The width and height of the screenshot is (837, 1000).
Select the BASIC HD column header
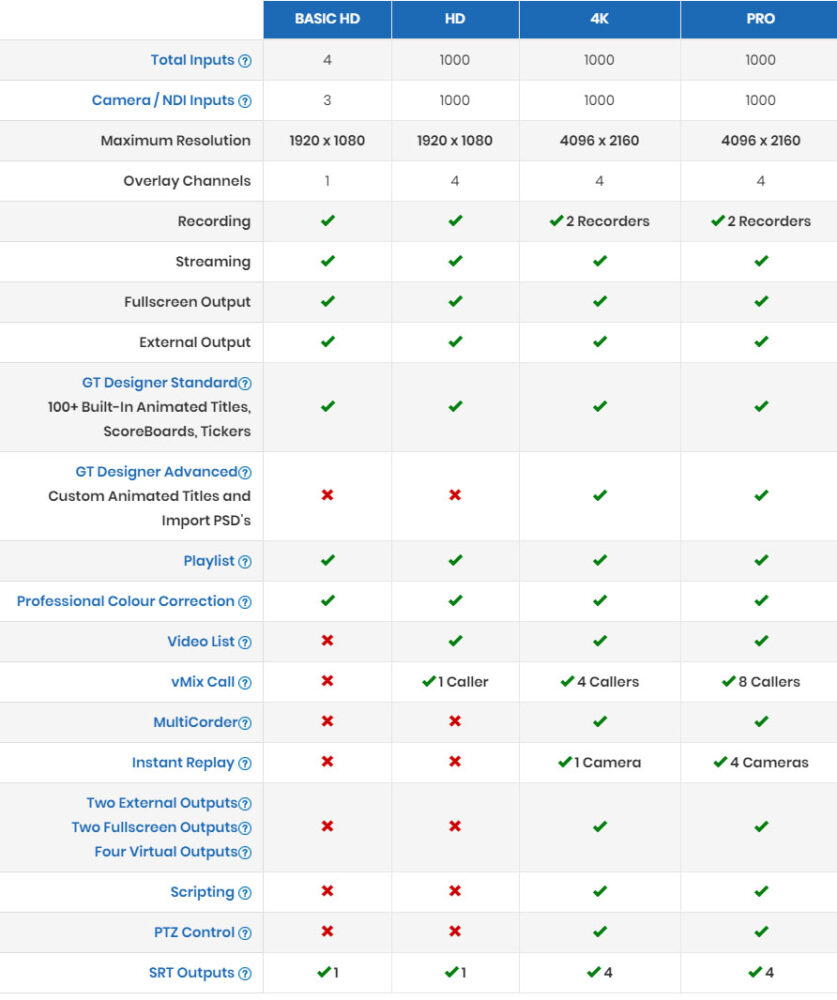[327, 19]
